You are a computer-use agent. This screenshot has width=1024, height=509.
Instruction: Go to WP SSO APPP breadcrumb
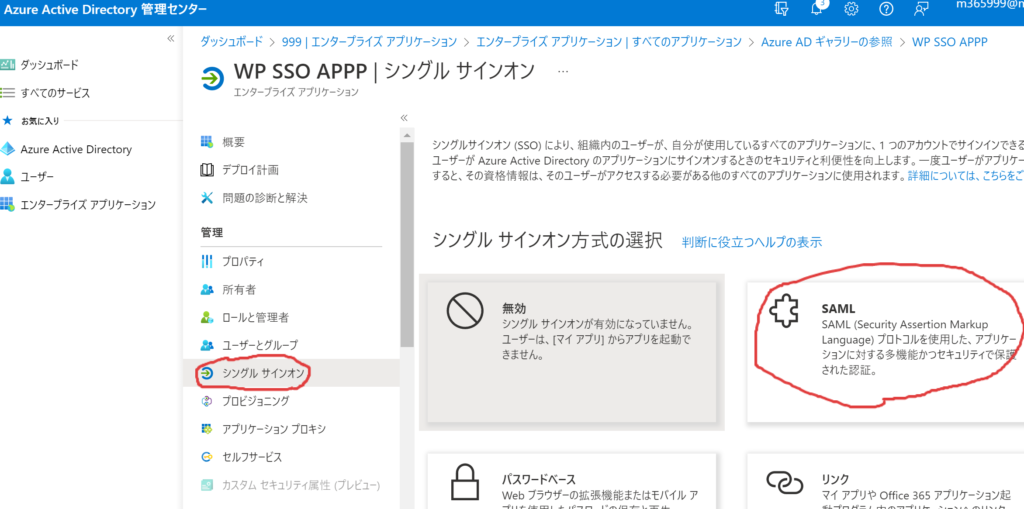coord(950,41)
